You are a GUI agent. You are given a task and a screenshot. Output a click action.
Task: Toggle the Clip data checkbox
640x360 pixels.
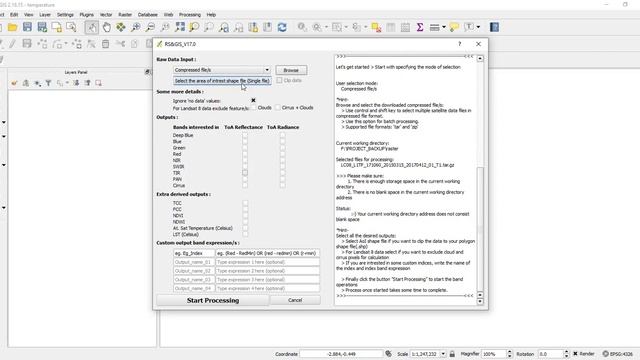280,80
